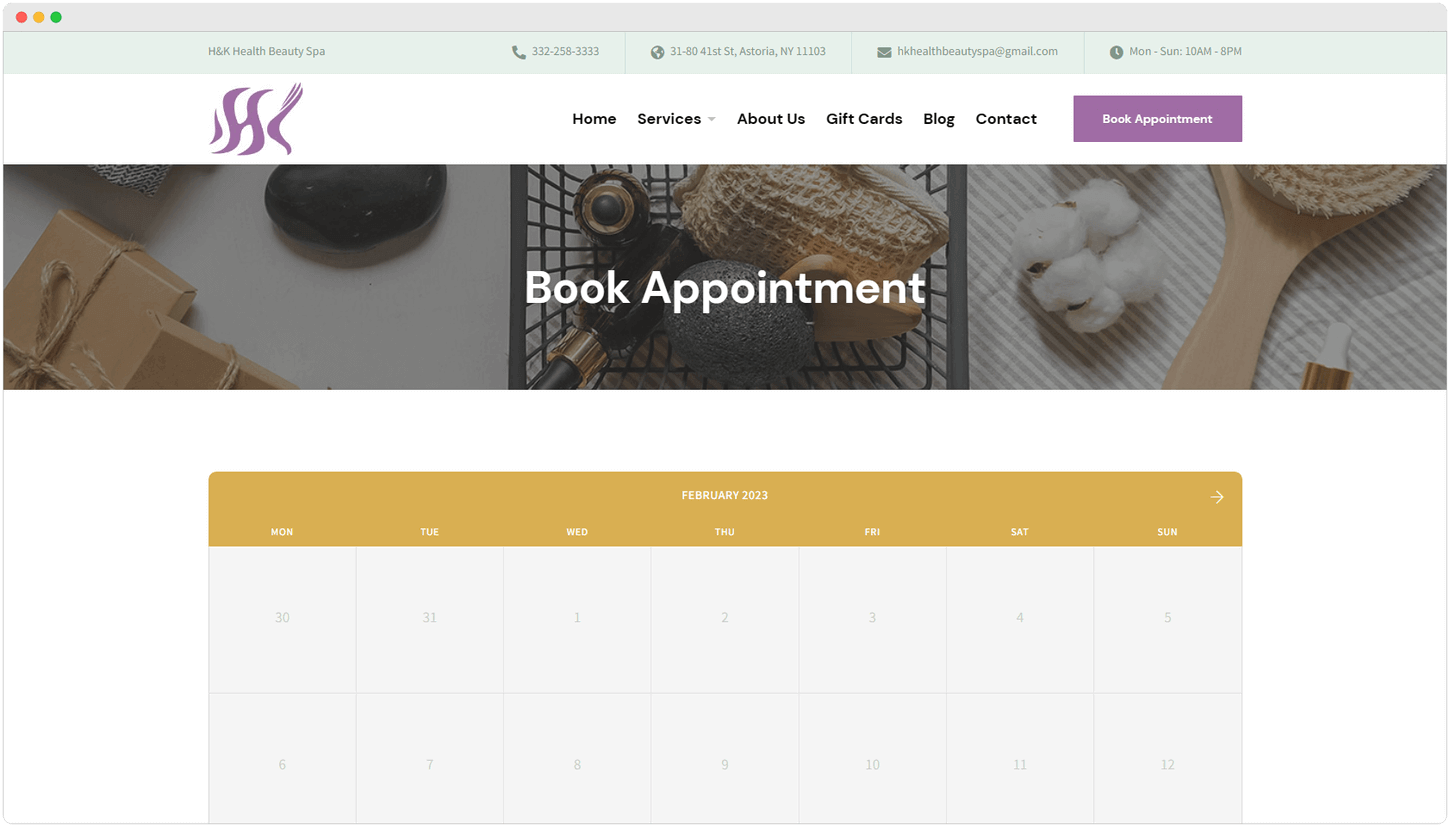Open the Contact page
1450x827 pixels.
1006,119
